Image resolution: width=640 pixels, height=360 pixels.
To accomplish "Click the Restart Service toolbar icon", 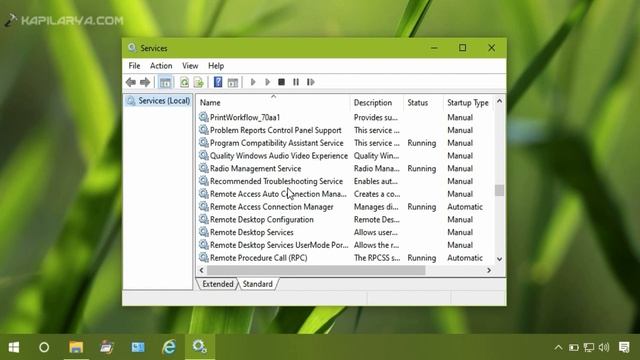I will [x=311, y=82].
